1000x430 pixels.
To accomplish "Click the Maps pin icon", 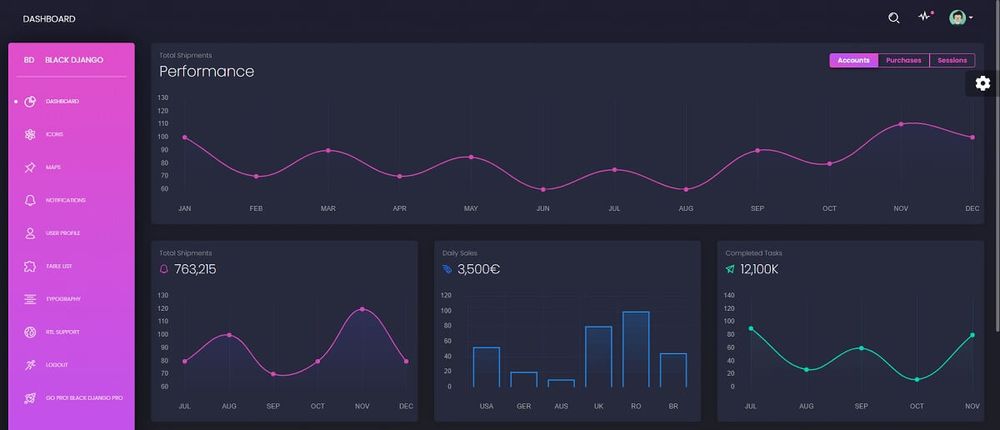I will pyautogui.click(x=30, y=167).
